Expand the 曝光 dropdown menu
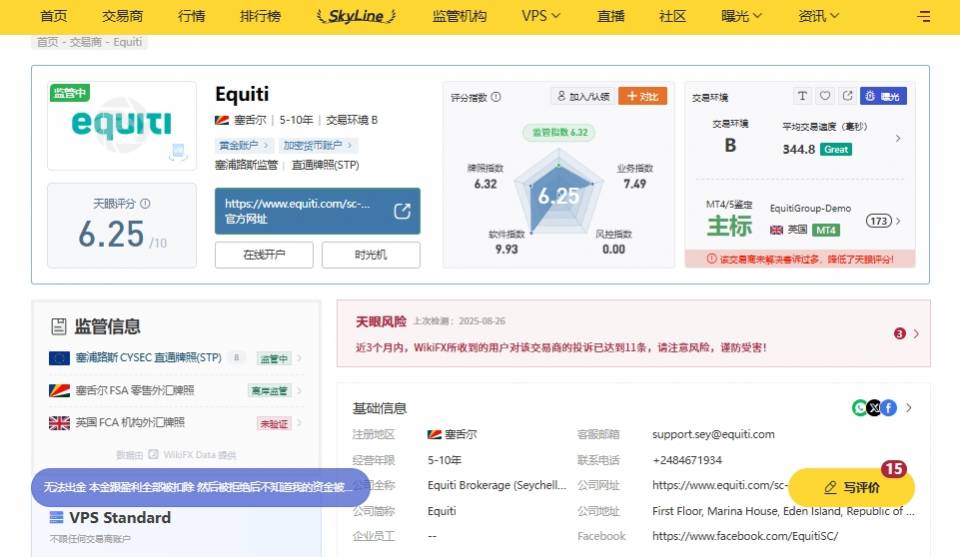Screen dimensions: 960x557 coord(741,17)
